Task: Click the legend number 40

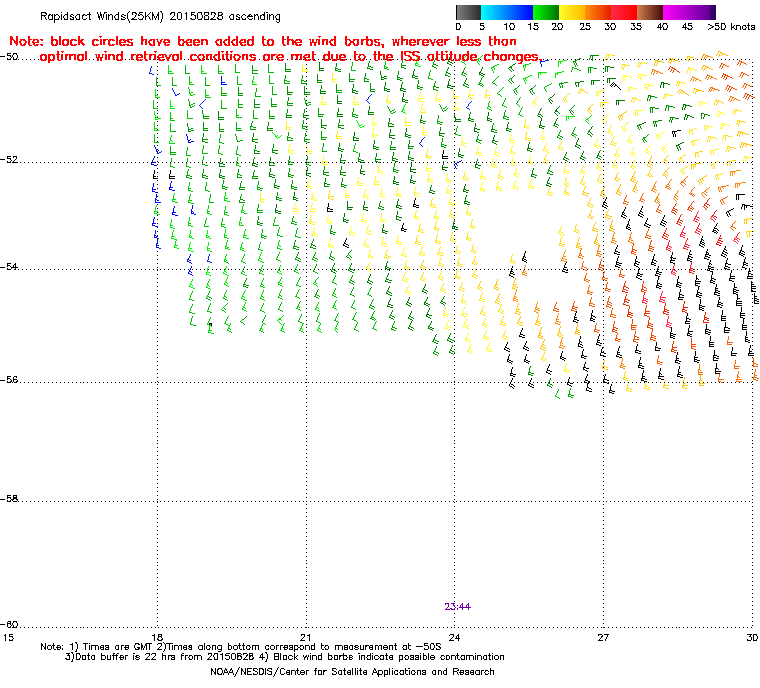Action: coord(663,27)
